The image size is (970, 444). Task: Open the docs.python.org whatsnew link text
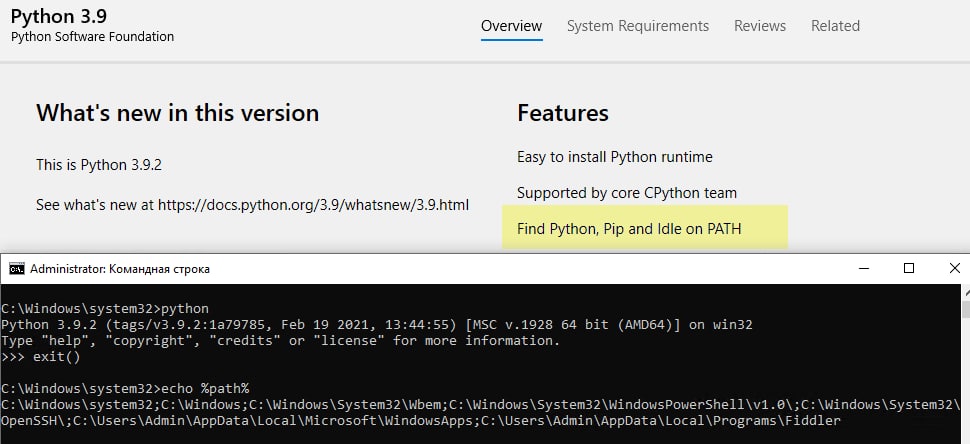tap(313, 205)
